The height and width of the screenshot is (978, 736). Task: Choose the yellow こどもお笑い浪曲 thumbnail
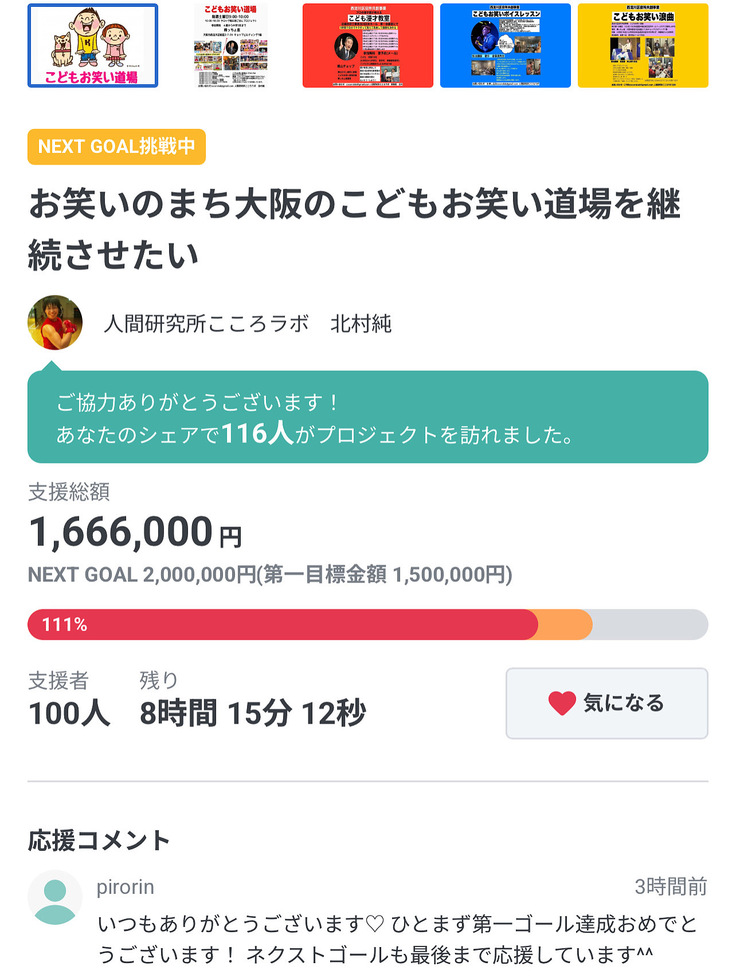(x=643, y=46)
